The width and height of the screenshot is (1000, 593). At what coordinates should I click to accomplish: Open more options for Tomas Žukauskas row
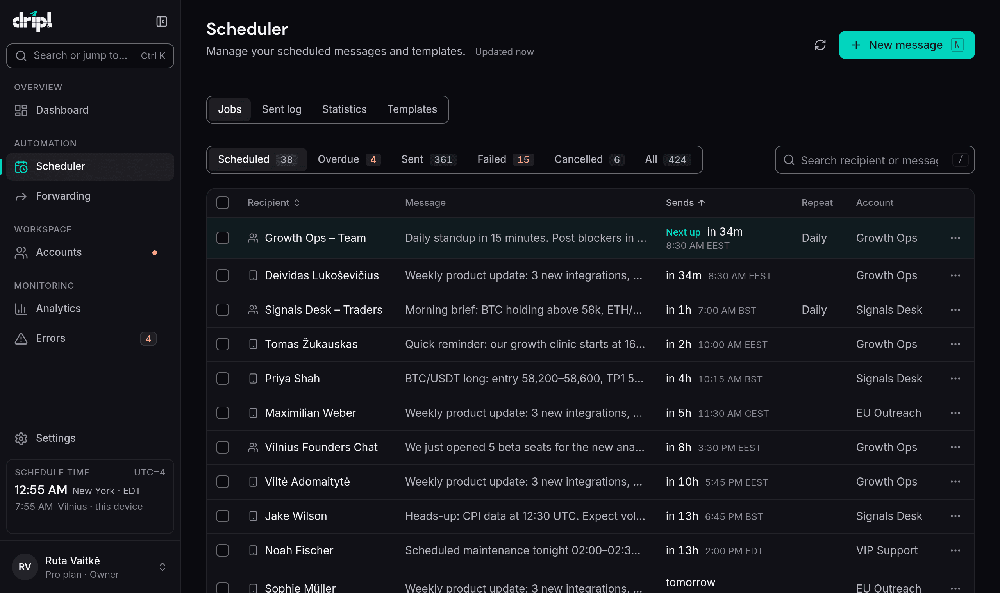coord(955,344)
